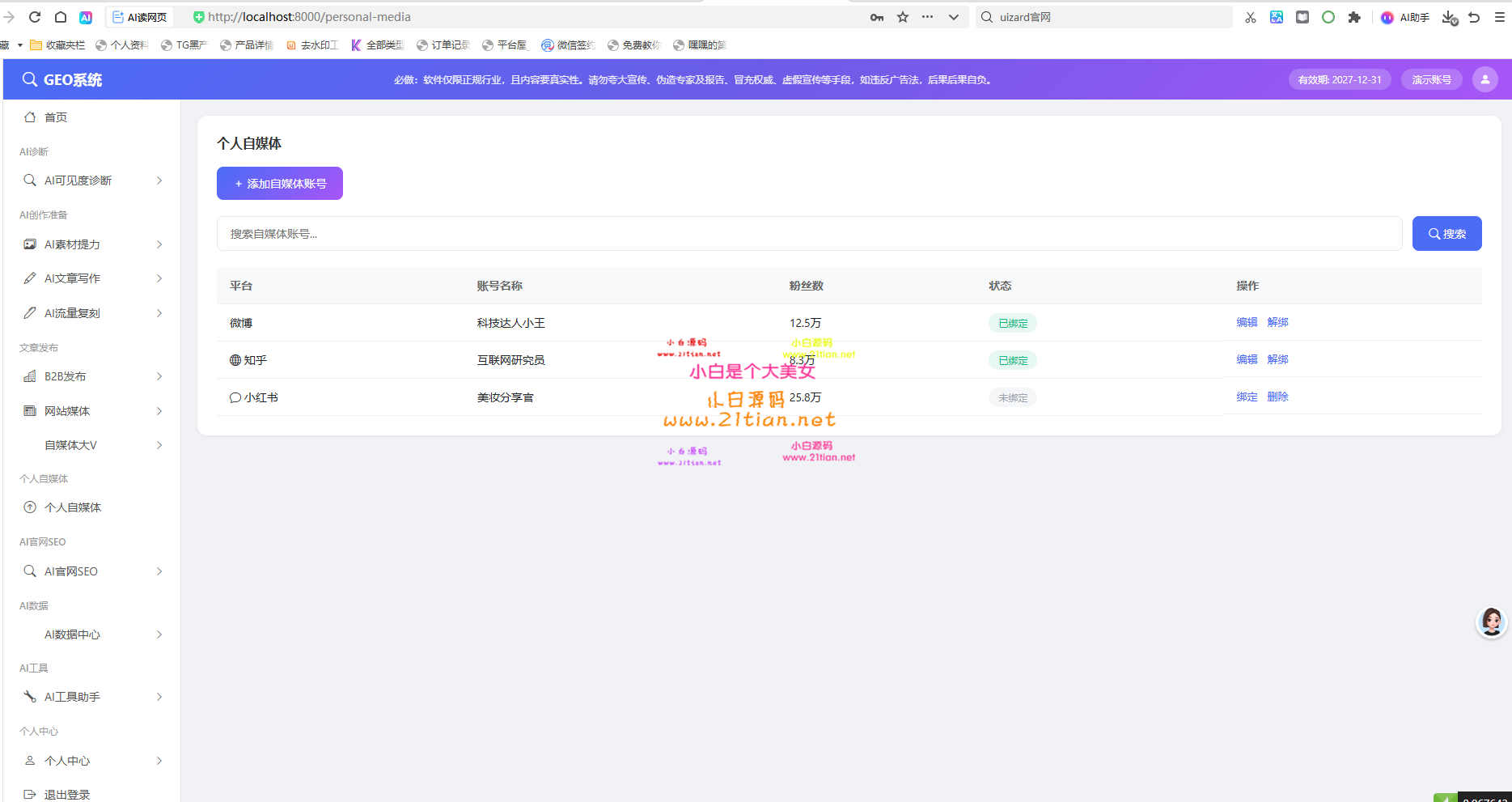Expand the B2B发布 submenu chevron

tap(159, 376)
